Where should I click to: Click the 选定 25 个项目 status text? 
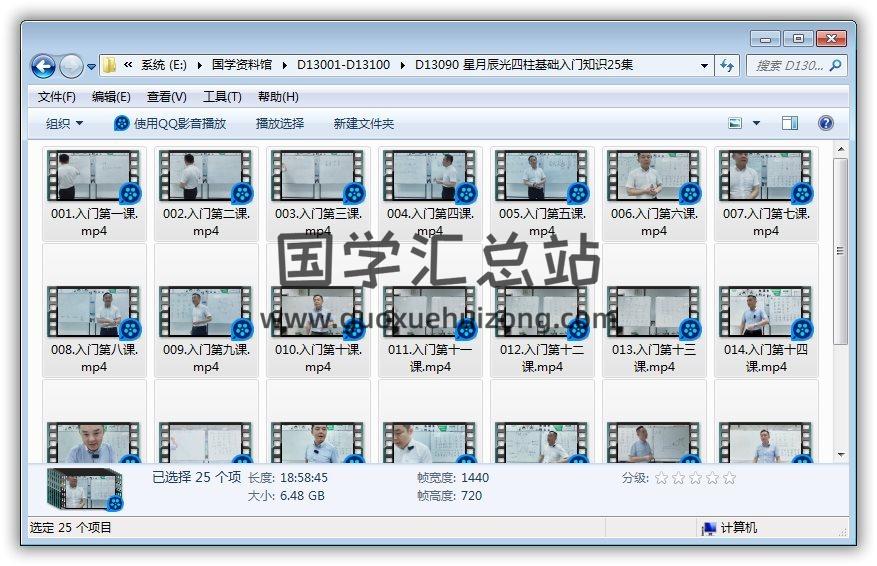(70, 527)
